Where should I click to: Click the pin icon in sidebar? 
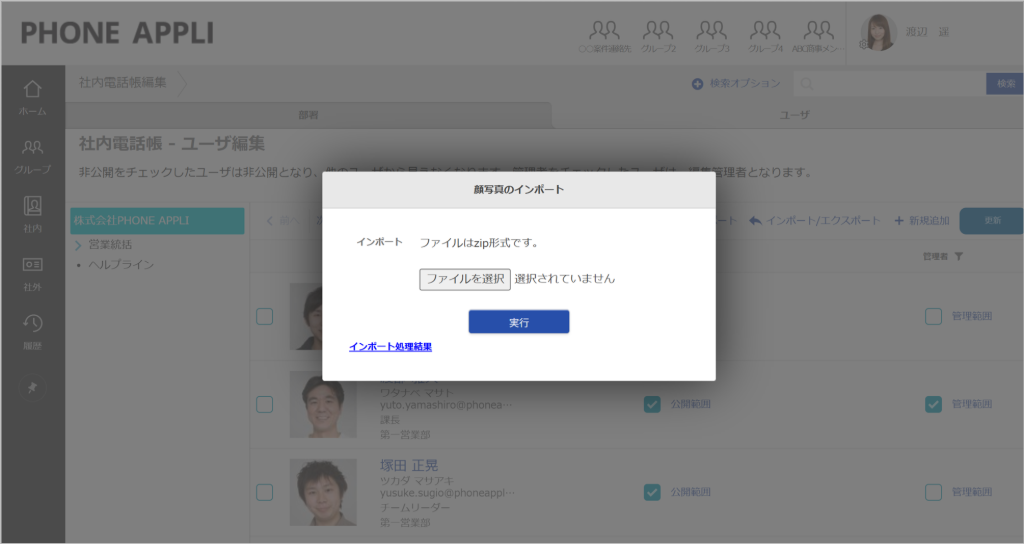tap(33, 387)
